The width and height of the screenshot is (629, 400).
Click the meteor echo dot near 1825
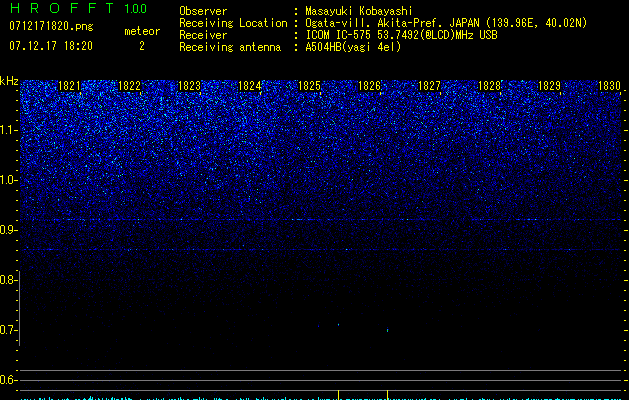point(339,325)
